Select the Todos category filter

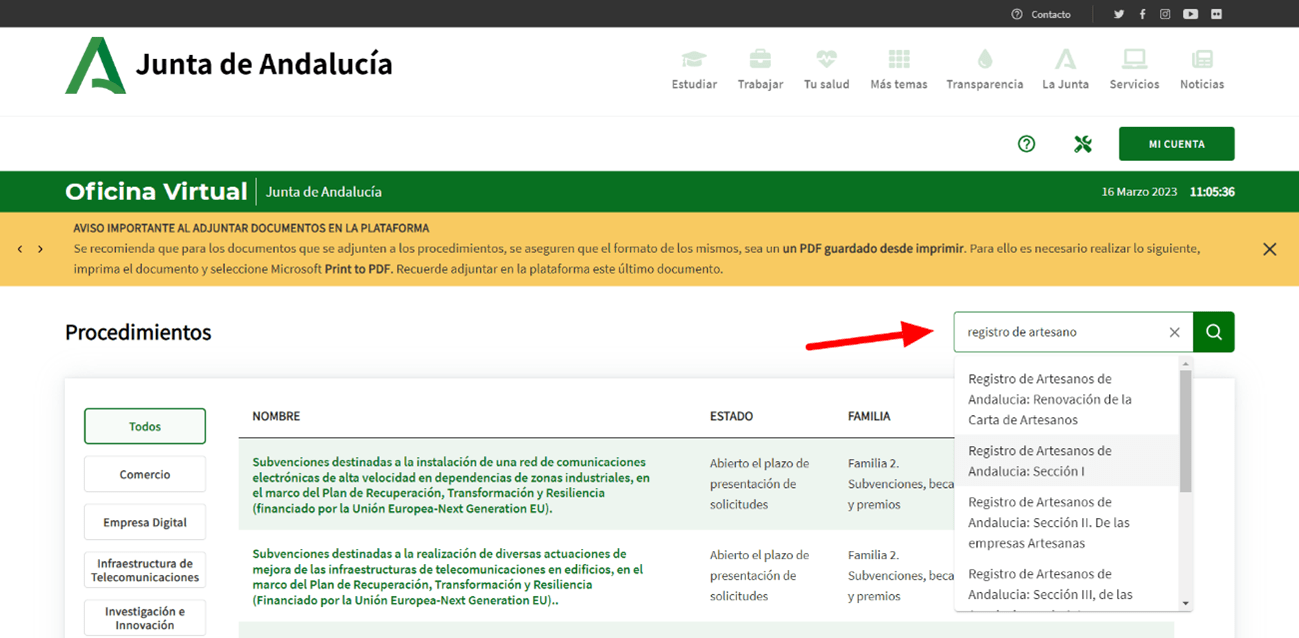click(x=145, y=426)
